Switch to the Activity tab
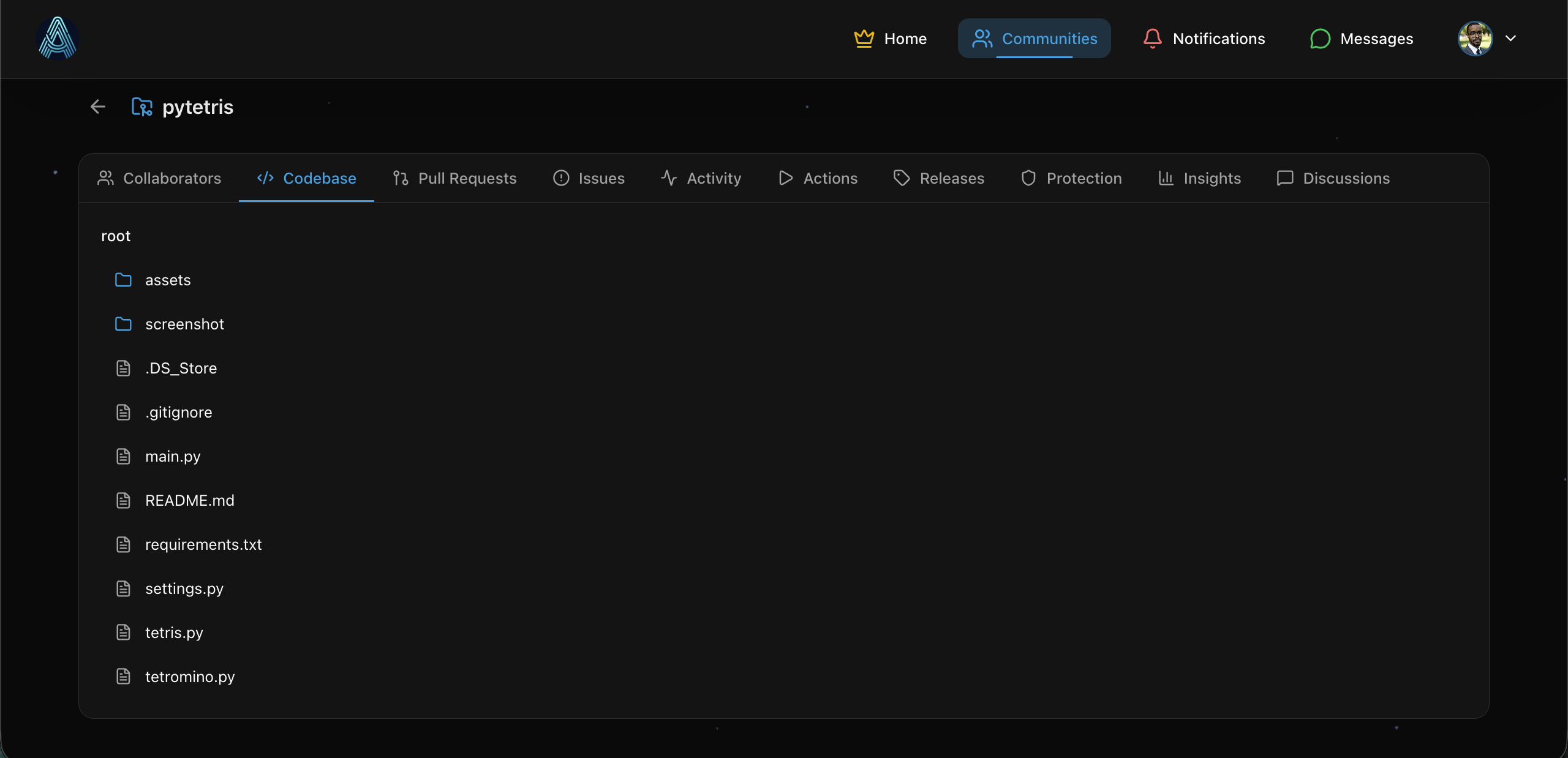 pos(701,178)
